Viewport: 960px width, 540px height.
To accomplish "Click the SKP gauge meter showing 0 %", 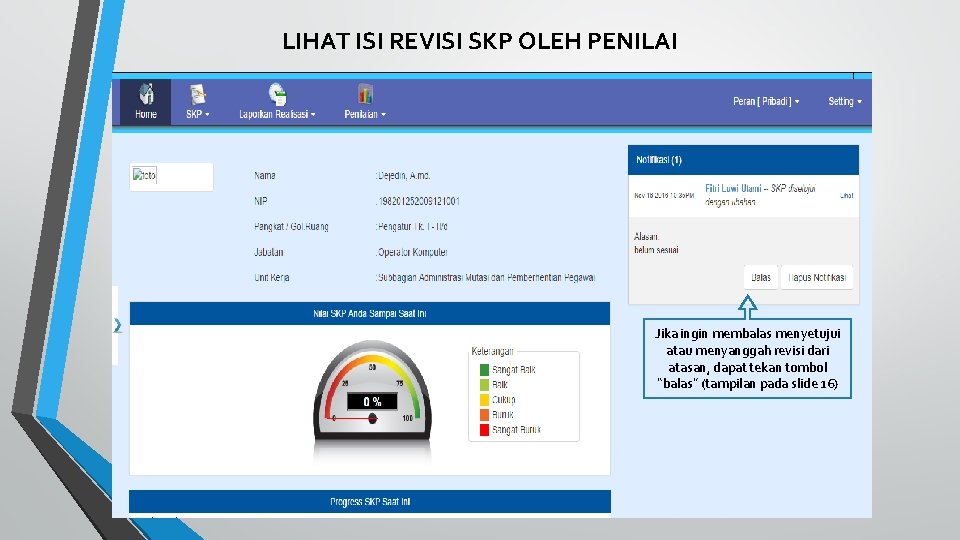I will pyautogui.click(x=372, y=391).
